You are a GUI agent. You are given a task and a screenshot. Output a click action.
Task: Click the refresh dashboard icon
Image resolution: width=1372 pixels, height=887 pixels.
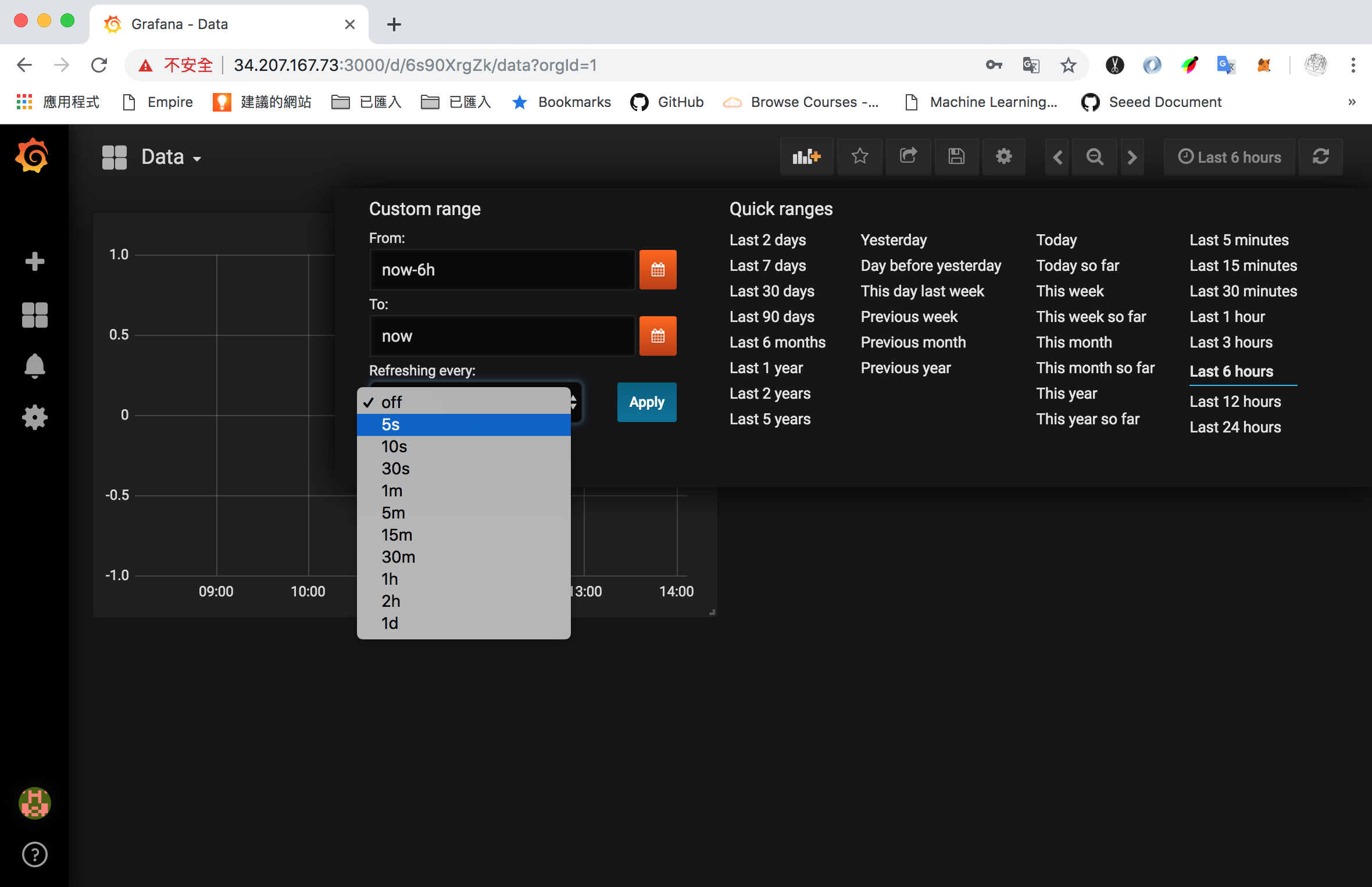coord(1321,157)
